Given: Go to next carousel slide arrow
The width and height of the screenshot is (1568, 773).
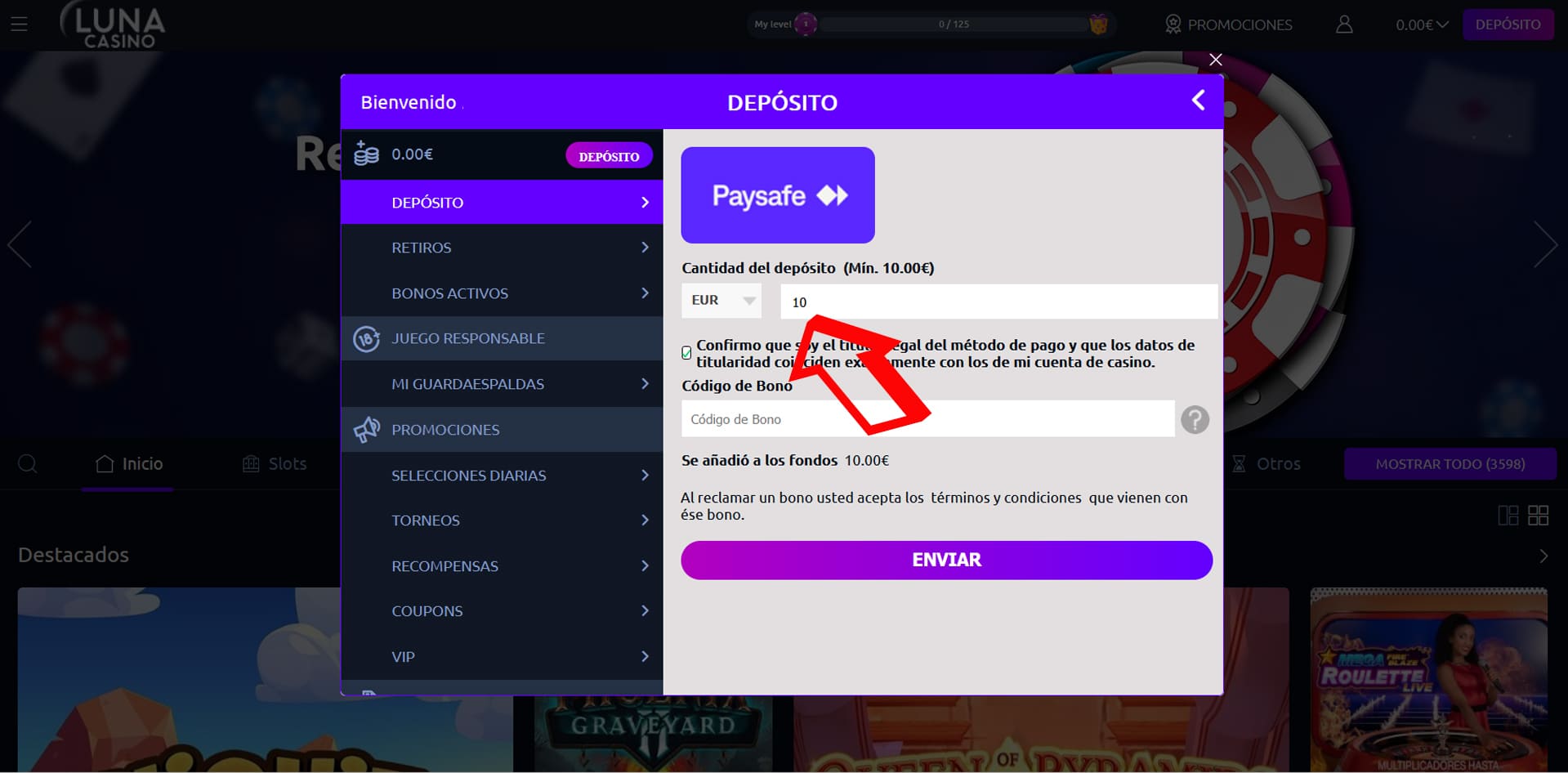Looking at the screenshot, I should (1544, 244).
